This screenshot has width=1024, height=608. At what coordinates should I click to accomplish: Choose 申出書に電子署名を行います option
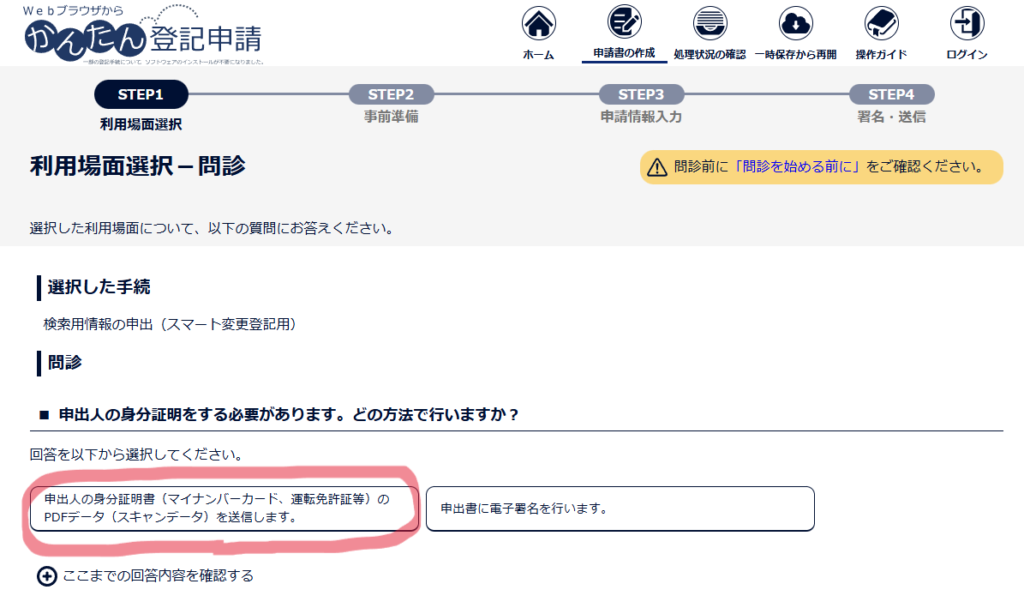coord(619,508)
